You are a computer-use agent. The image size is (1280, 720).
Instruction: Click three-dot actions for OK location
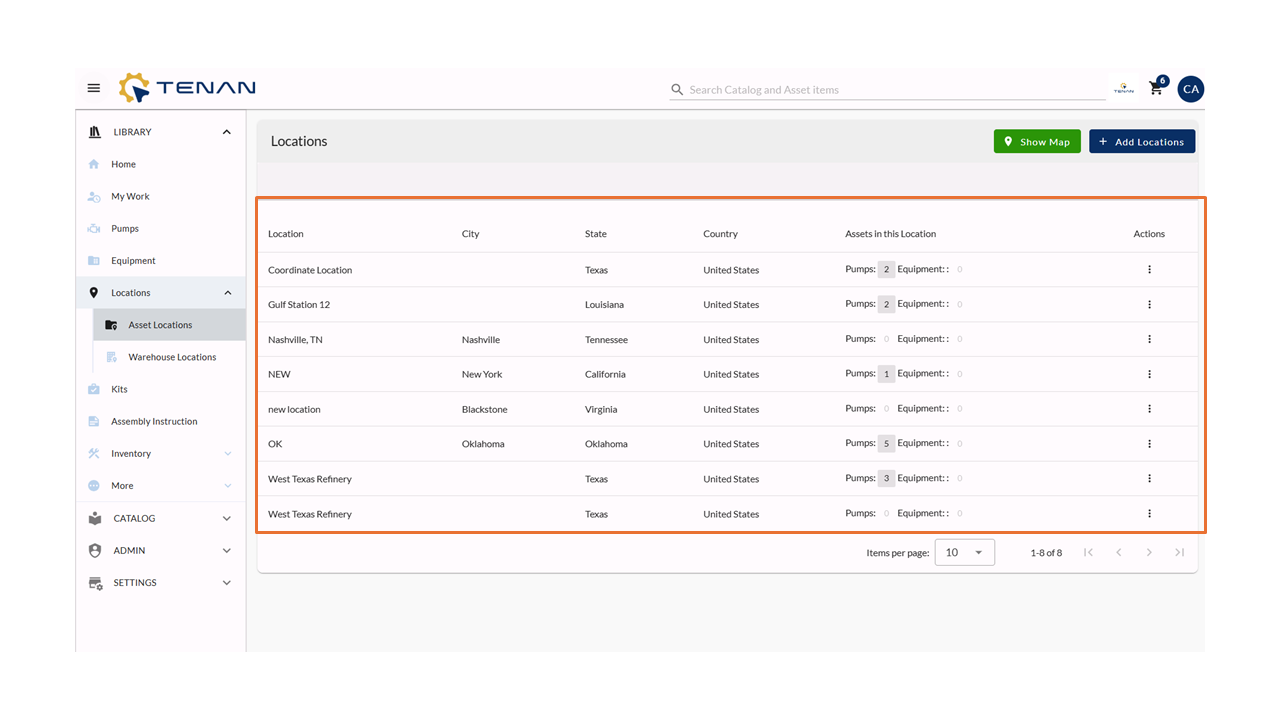(1149, 444)
